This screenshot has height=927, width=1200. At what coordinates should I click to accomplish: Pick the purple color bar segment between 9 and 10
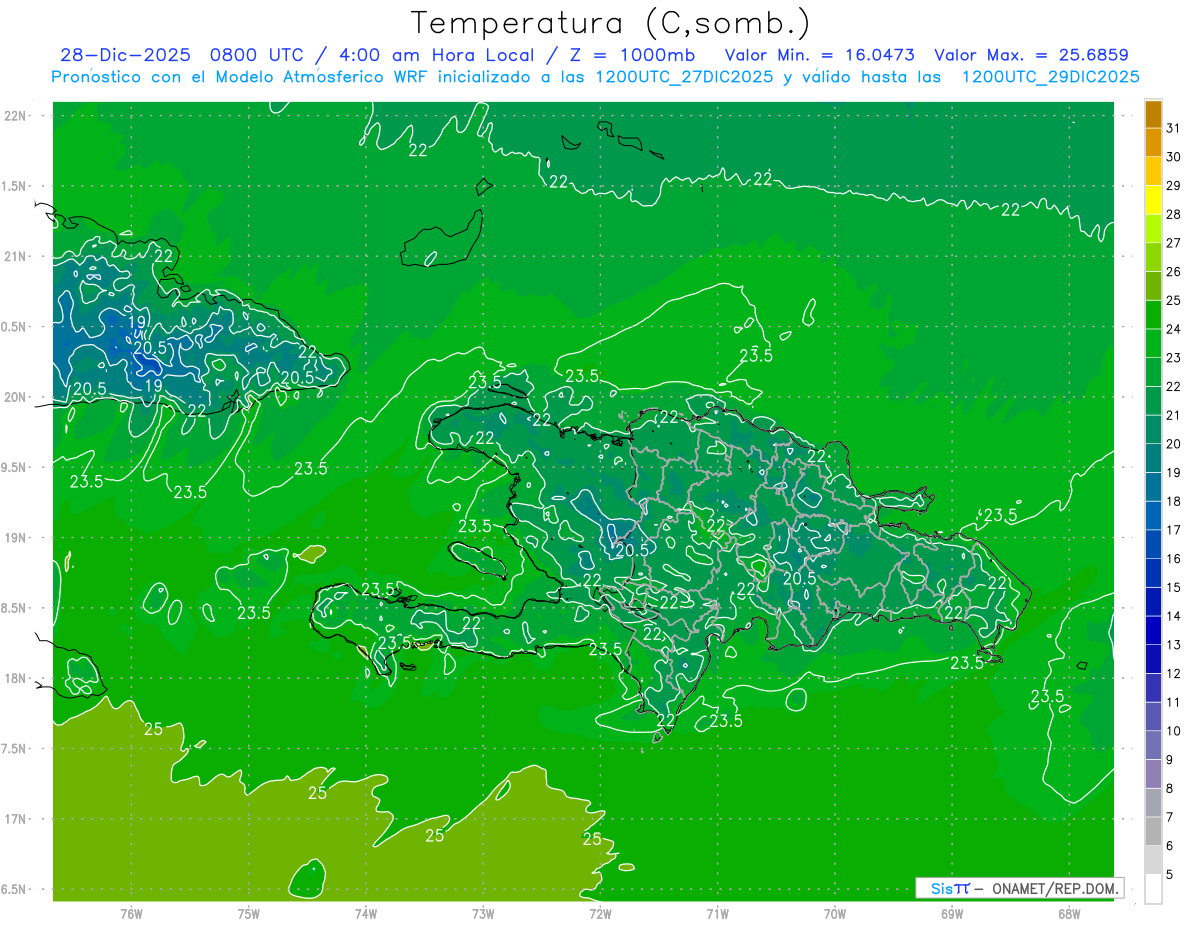(1153, 746)
